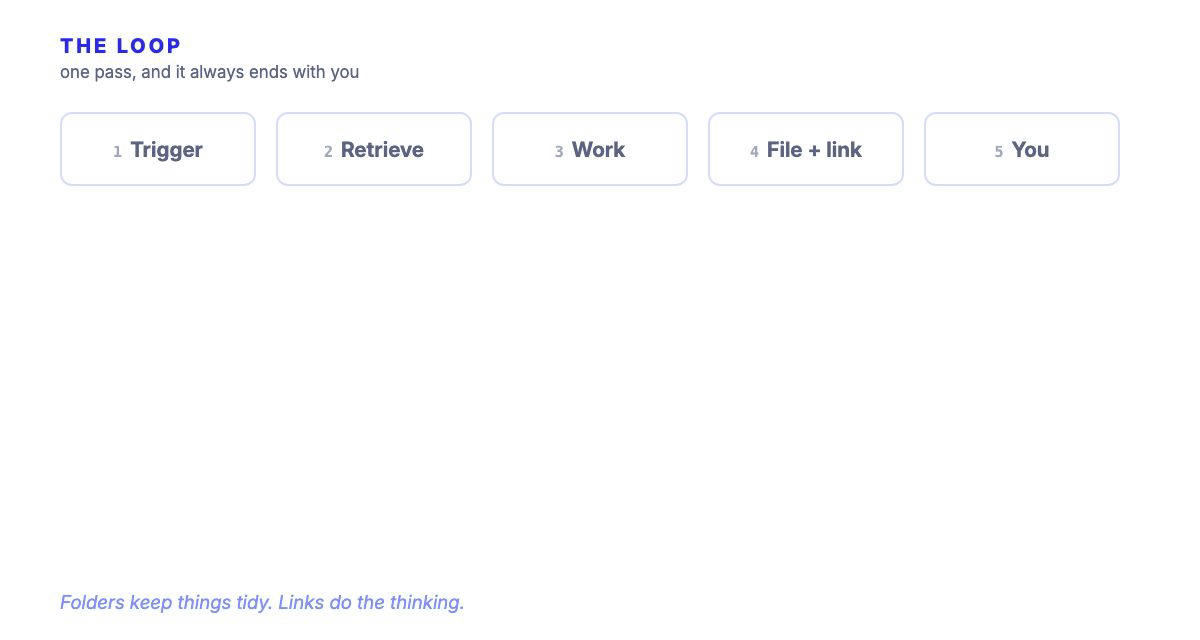Viewport: 1200px width, 640px height.
Task: Click the number 4 beside File + link
Action: point(754,152)
